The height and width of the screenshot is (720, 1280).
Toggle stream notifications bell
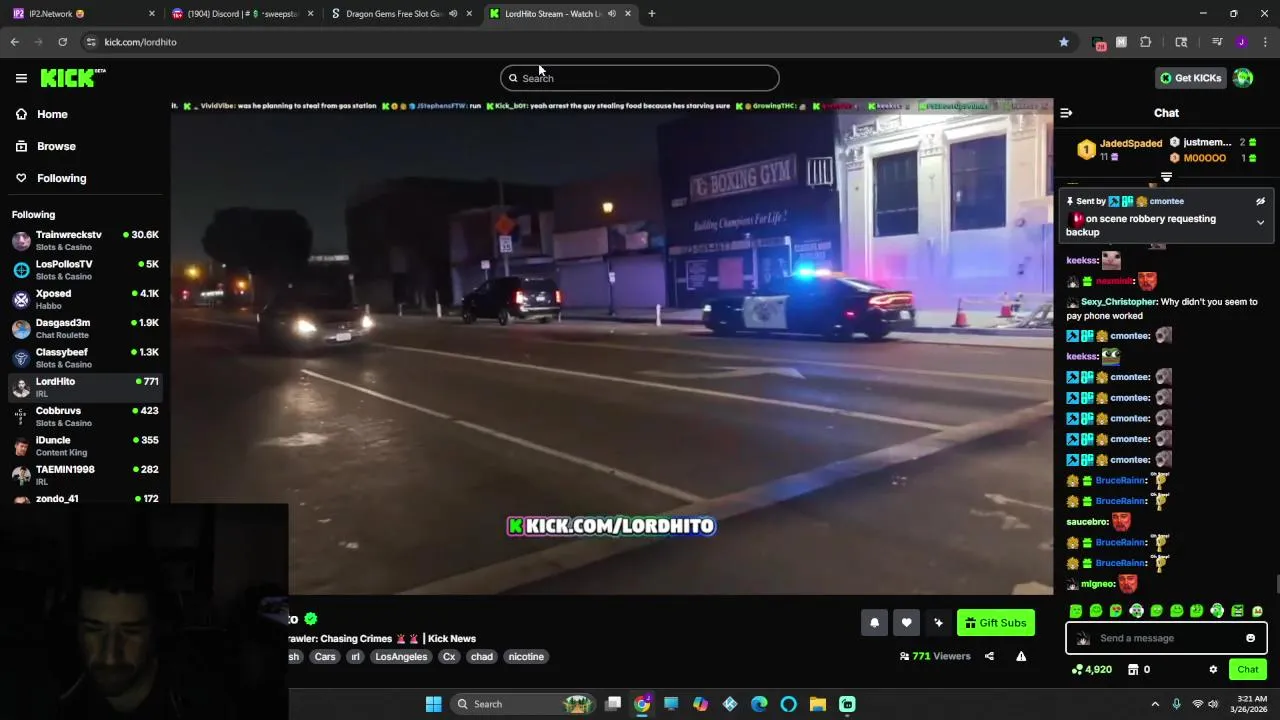point(874,623)
